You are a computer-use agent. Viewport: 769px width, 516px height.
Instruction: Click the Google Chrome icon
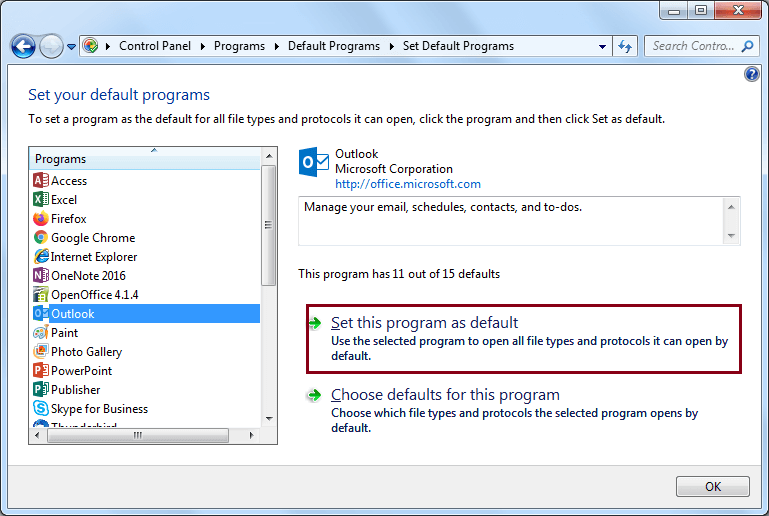point(41,237)
